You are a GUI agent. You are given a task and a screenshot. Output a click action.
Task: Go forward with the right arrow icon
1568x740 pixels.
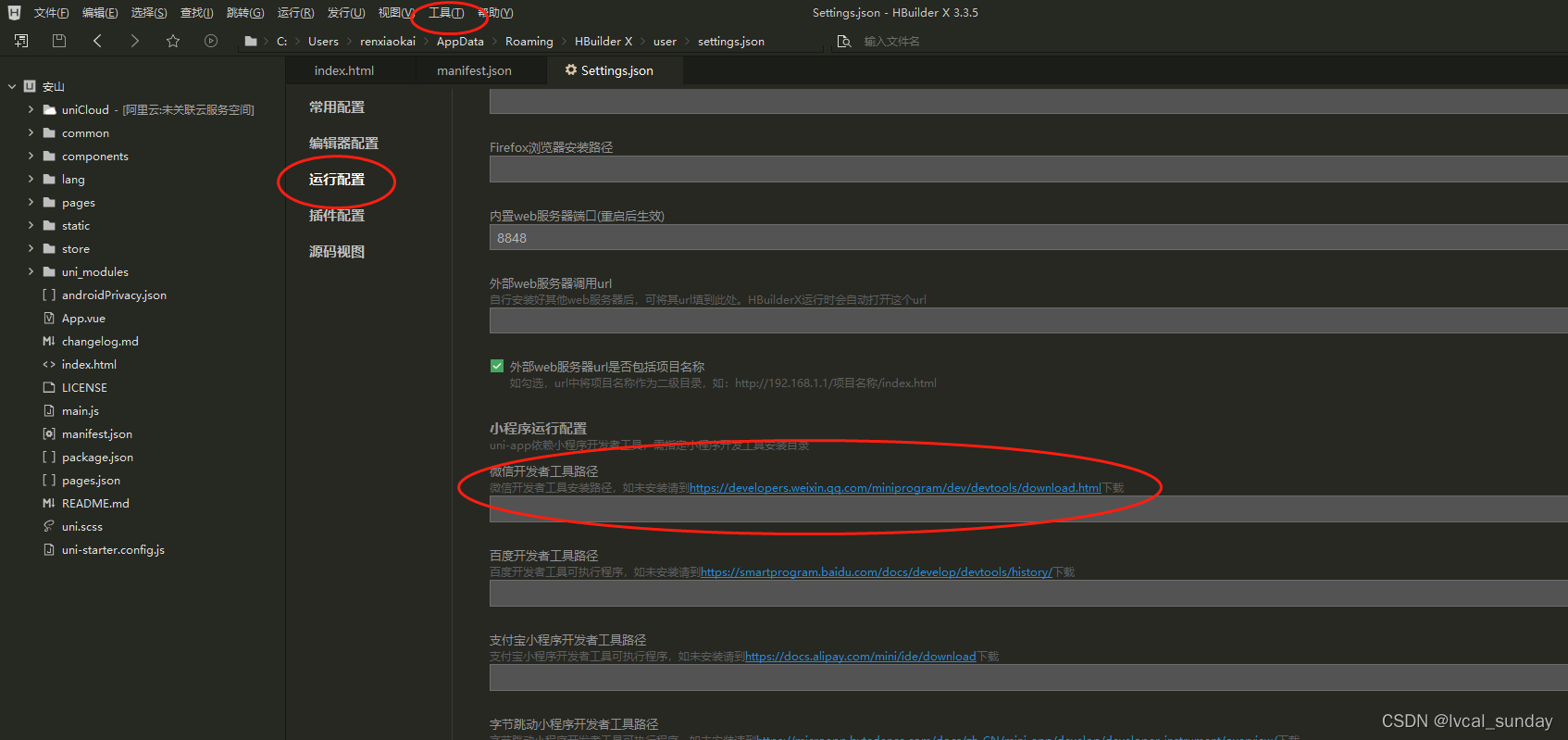[135, 41]
